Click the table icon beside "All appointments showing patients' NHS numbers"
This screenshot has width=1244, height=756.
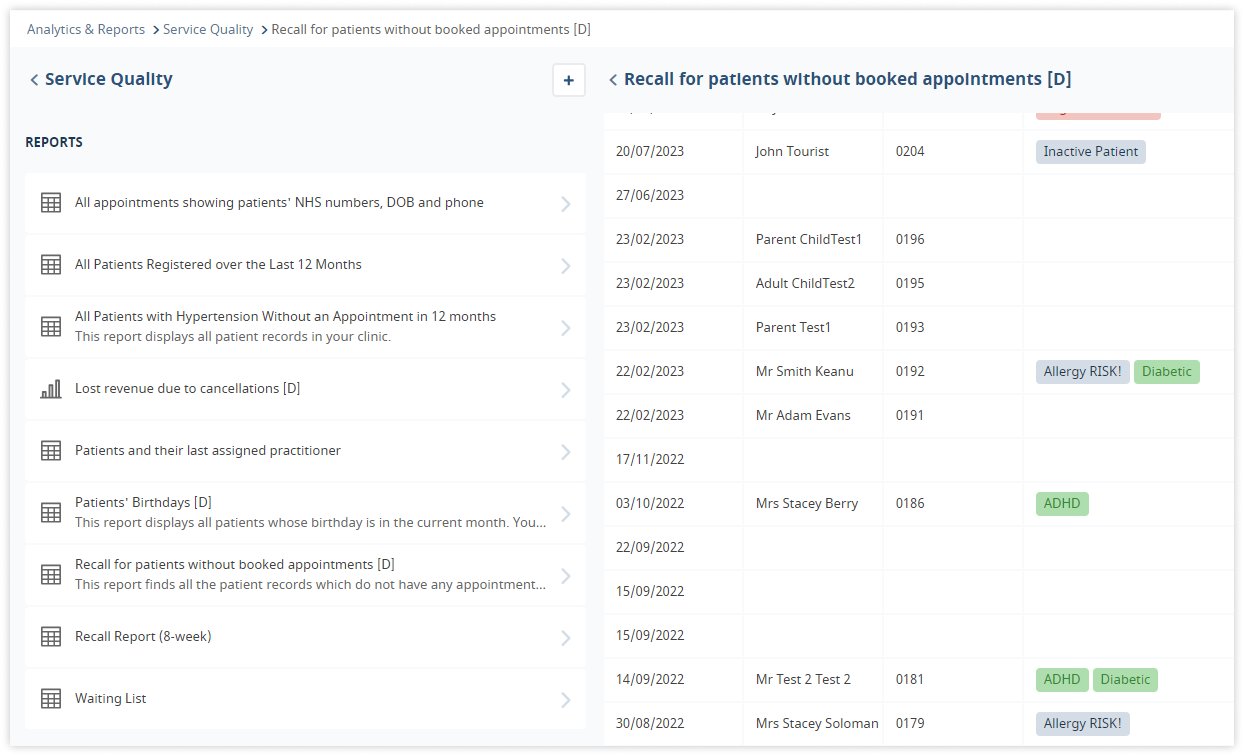(x=51, y=203)
